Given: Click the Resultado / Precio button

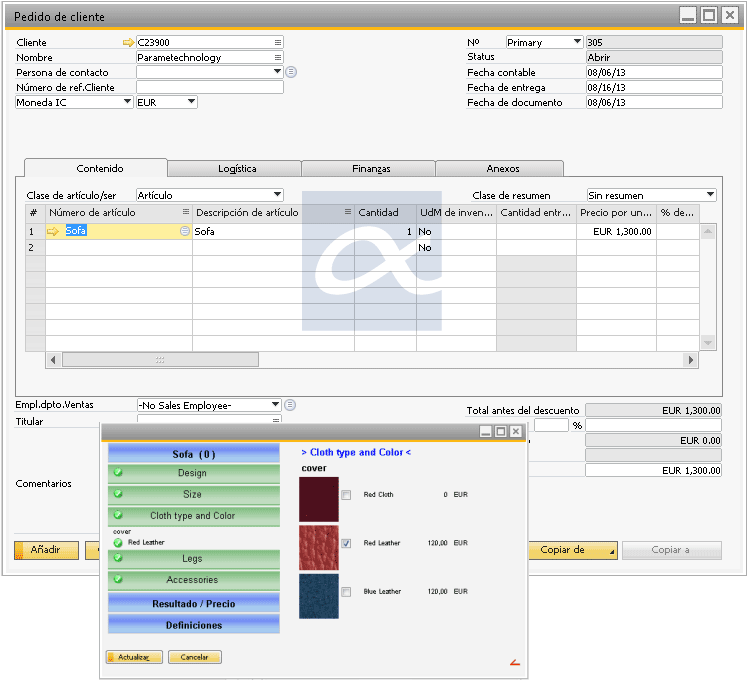Looking at the screenshot, I should pyautogui.click(x=194, y=604).
